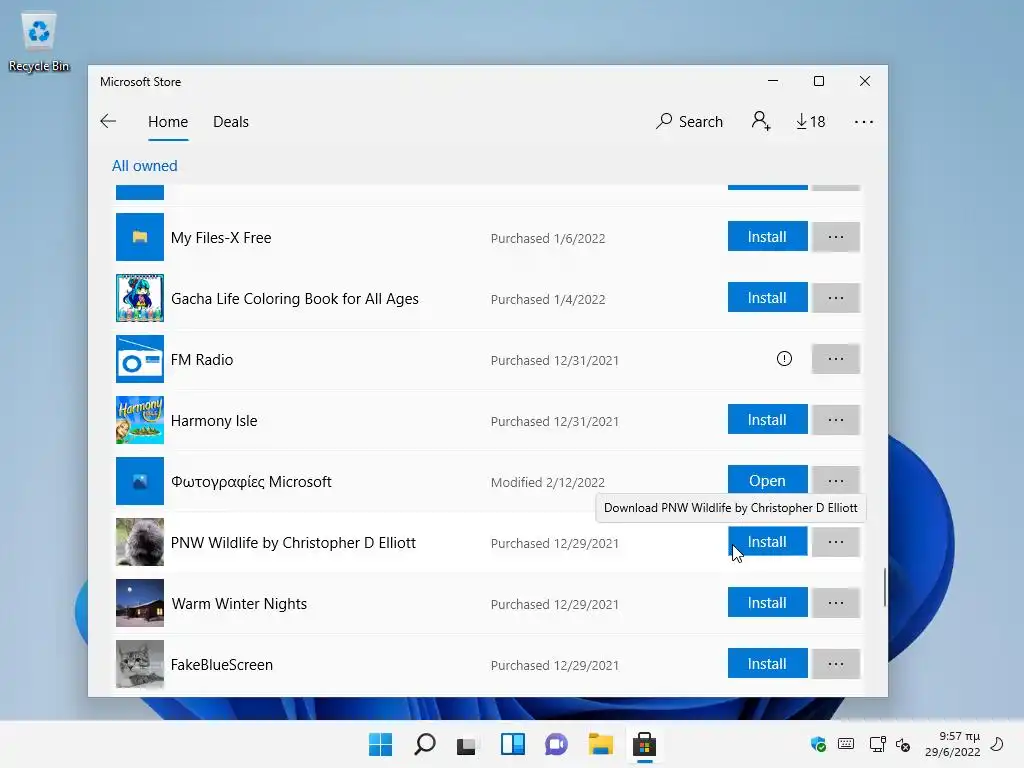Image resolution: width=1024 pixels, height=768 pixels.
Task: Click Windows Security tray icon
Action: pos(818,744)
